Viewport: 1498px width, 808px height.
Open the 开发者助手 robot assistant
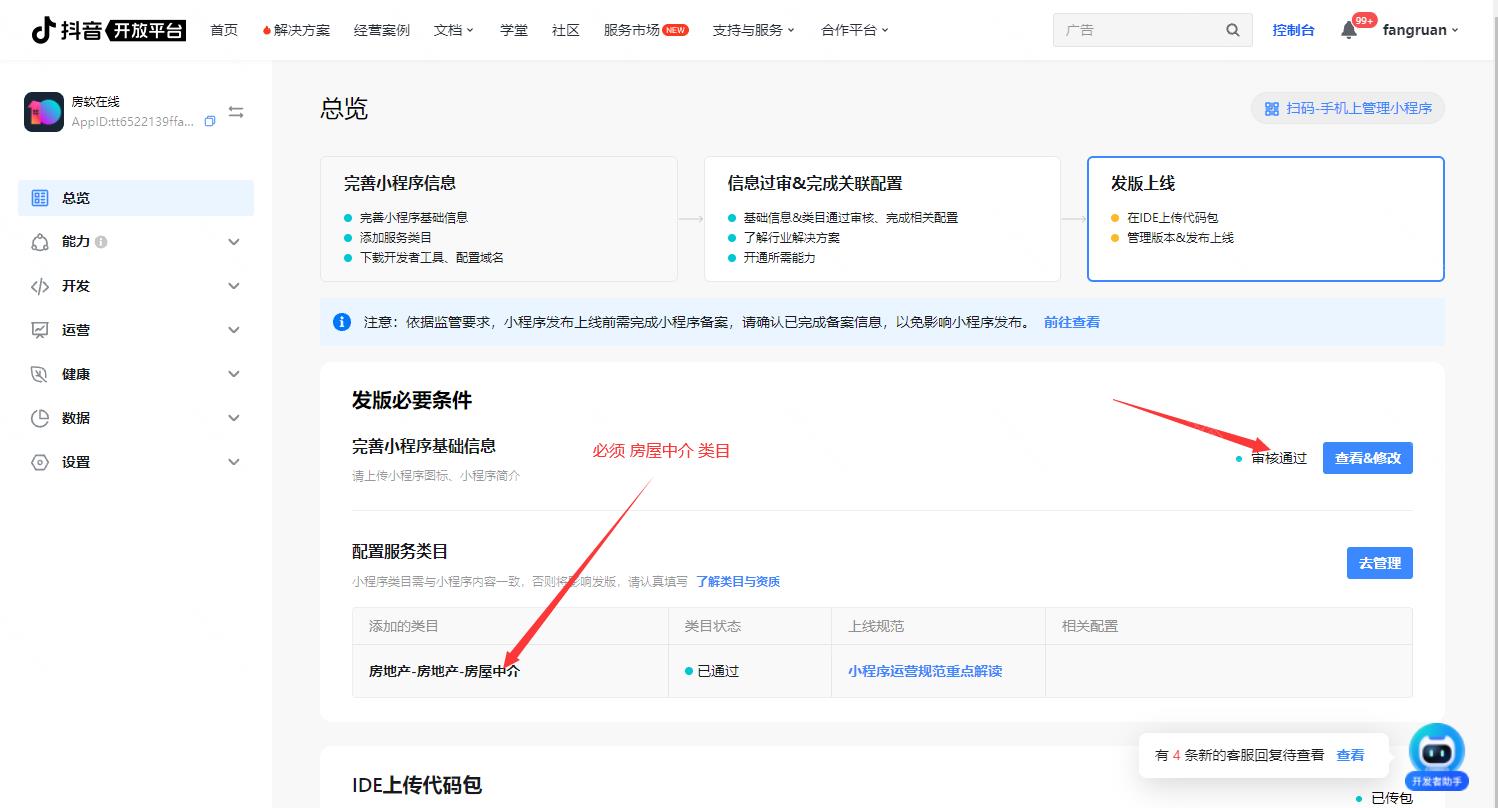1436,756
